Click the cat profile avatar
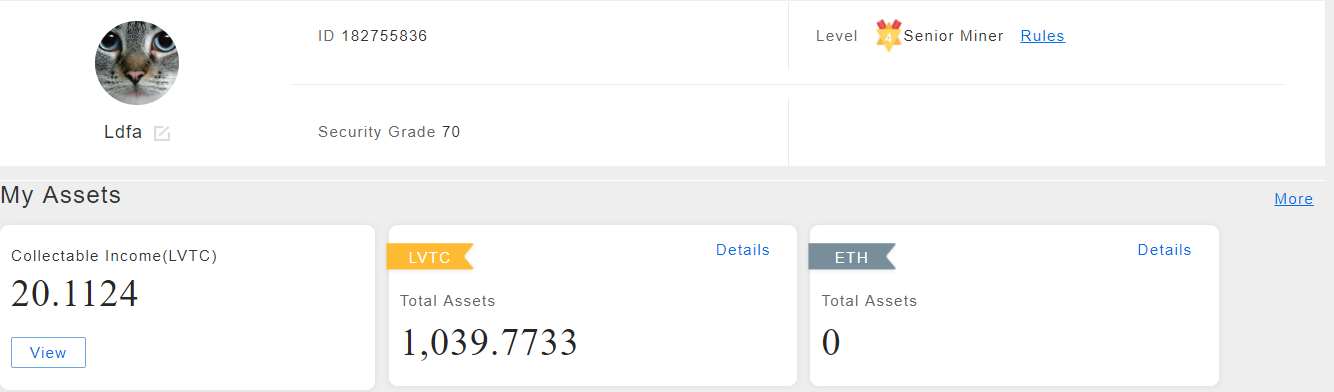 coord(137,63)
